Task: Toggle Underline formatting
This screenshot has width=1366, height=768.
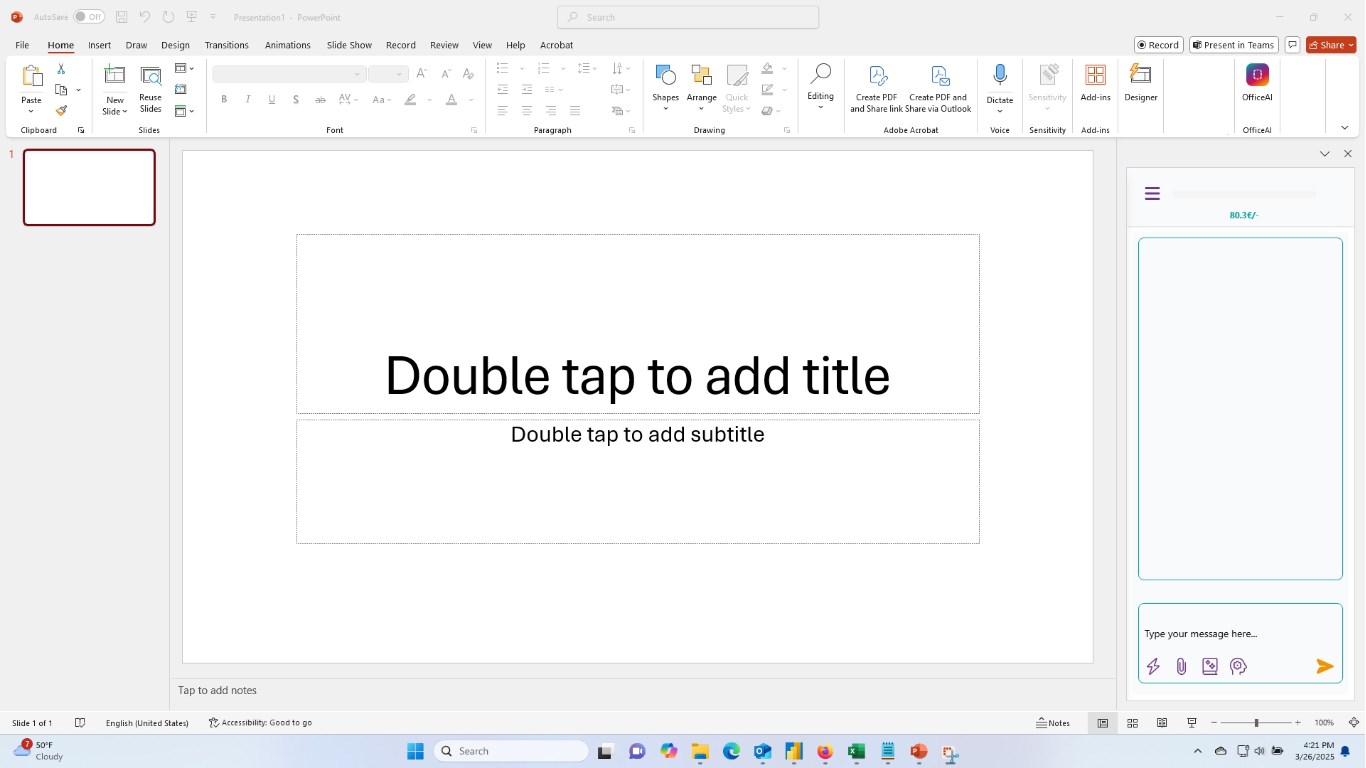Action: pos(272,99)
